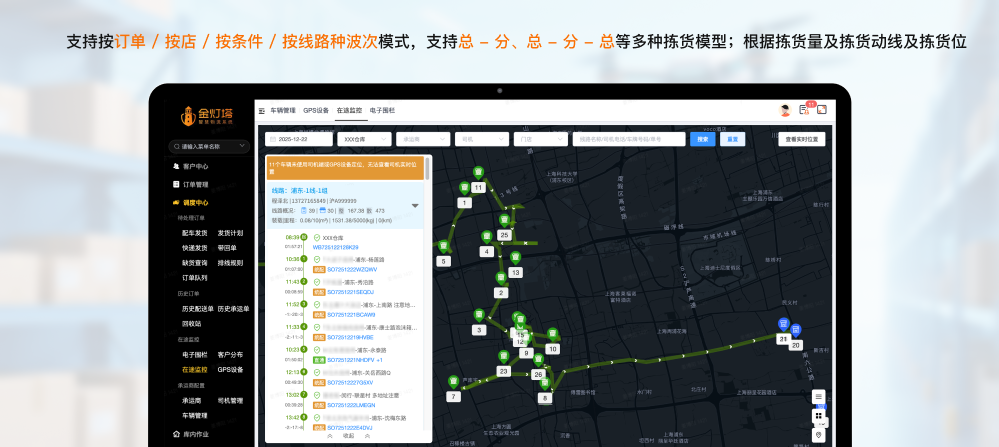The width and height of the screenshot is (999, 447).
Task: Click the grid view map button
Action: pos(818,416)
